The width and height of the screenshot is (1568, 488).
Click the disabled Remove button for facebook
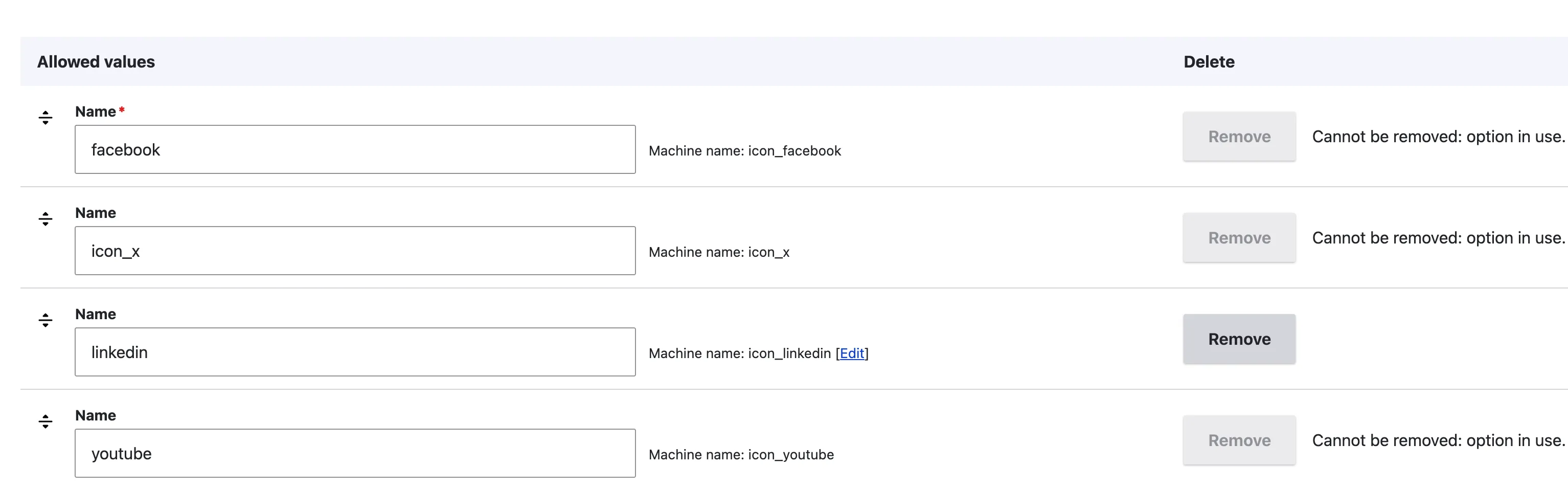[x=1239, y=137]
